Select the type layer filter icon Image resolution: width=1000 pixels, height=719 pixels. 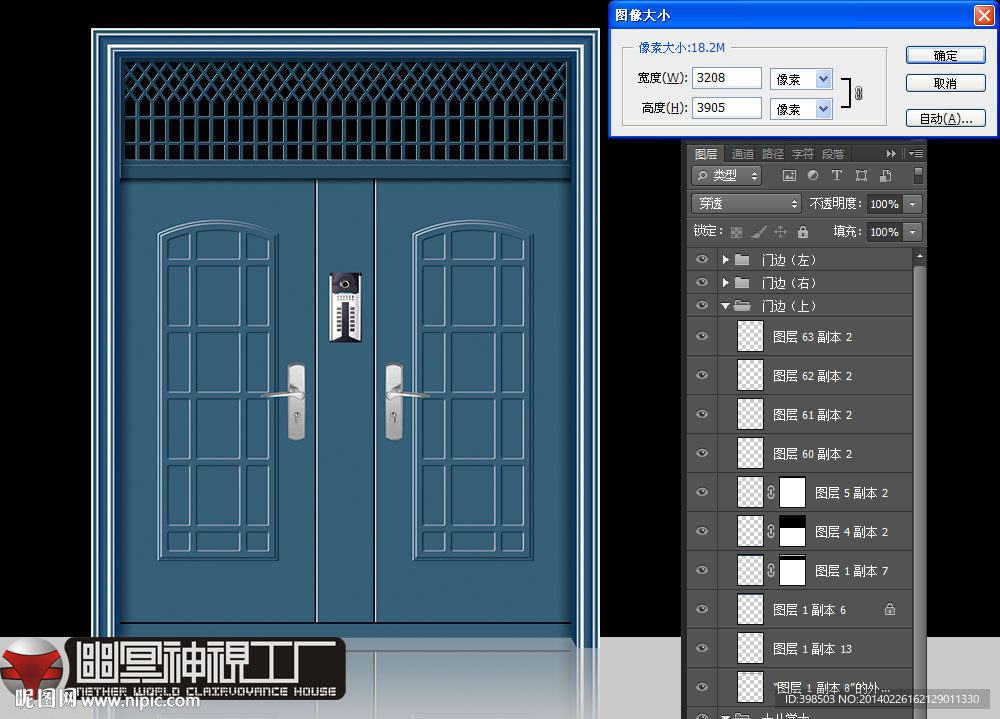[837, 175]
